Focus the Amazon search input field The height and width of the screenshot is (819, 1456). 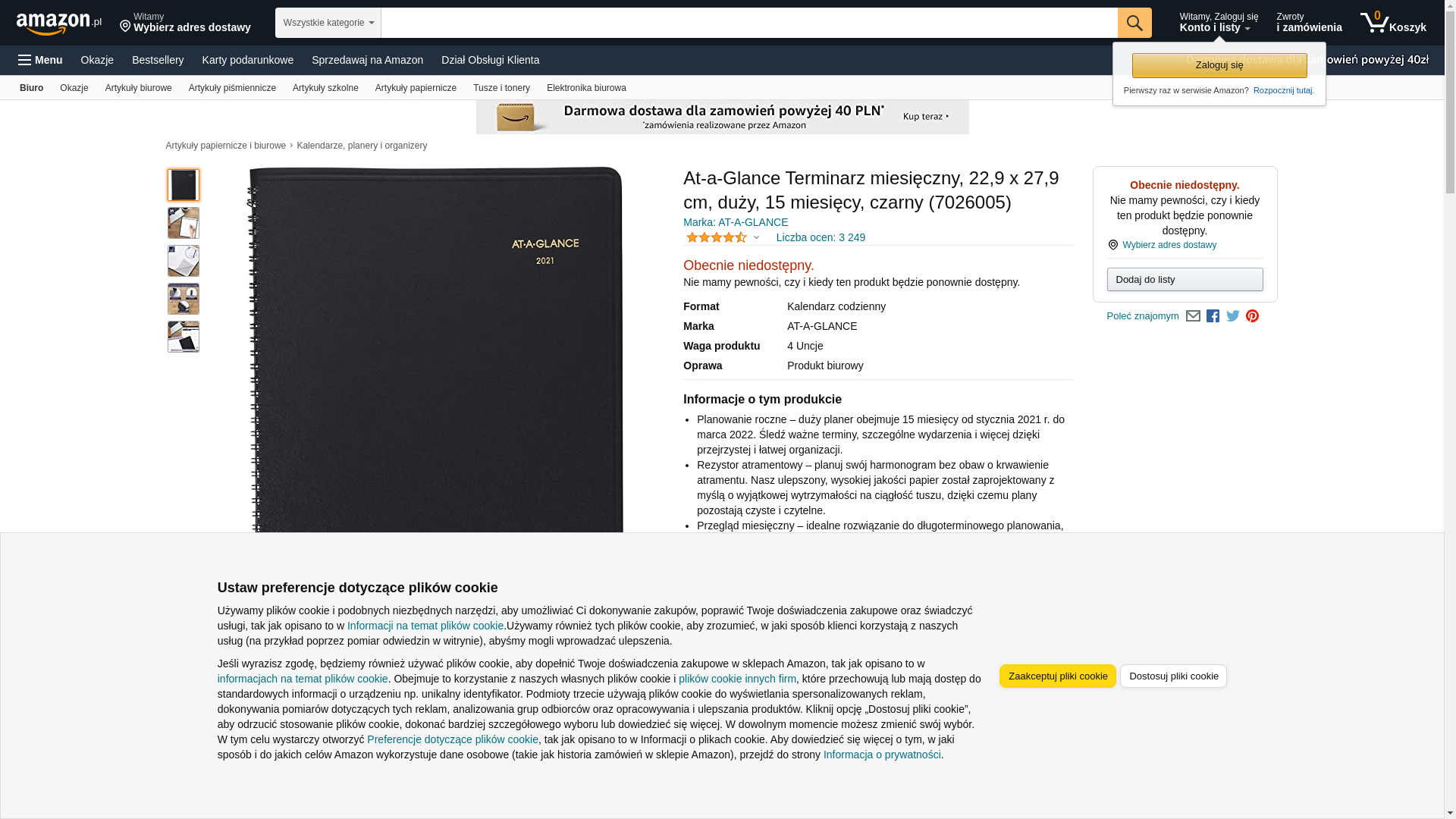tap(749, 23)
